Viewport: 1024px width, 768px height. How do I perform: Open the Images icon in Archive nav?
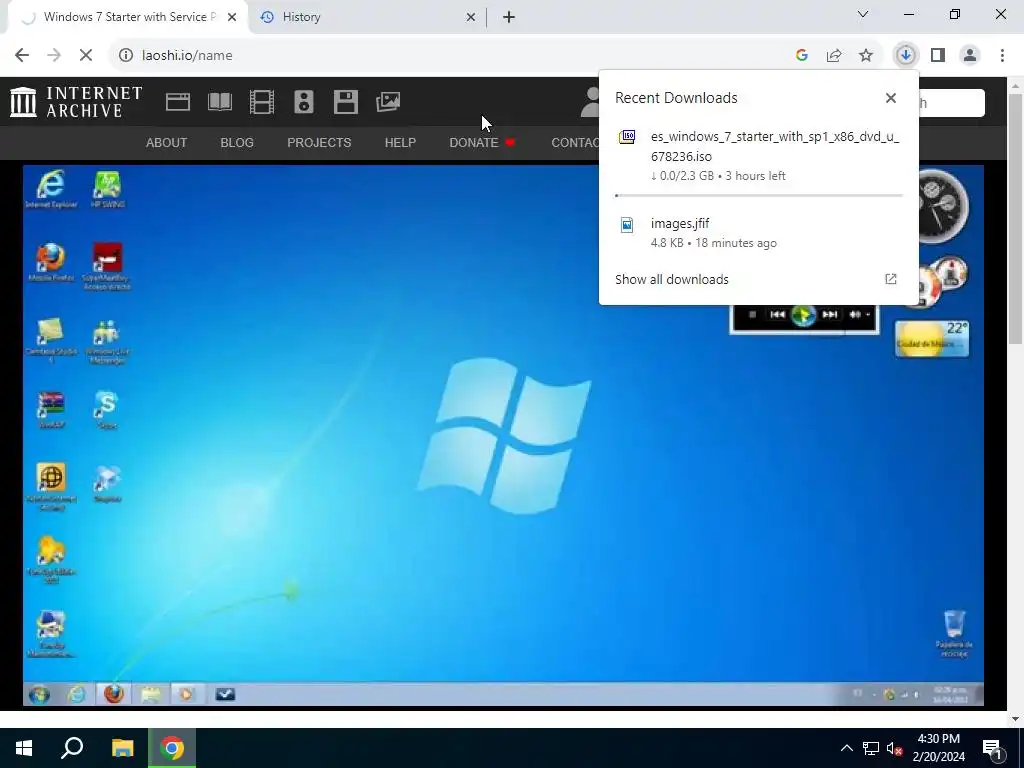point(388,102)
